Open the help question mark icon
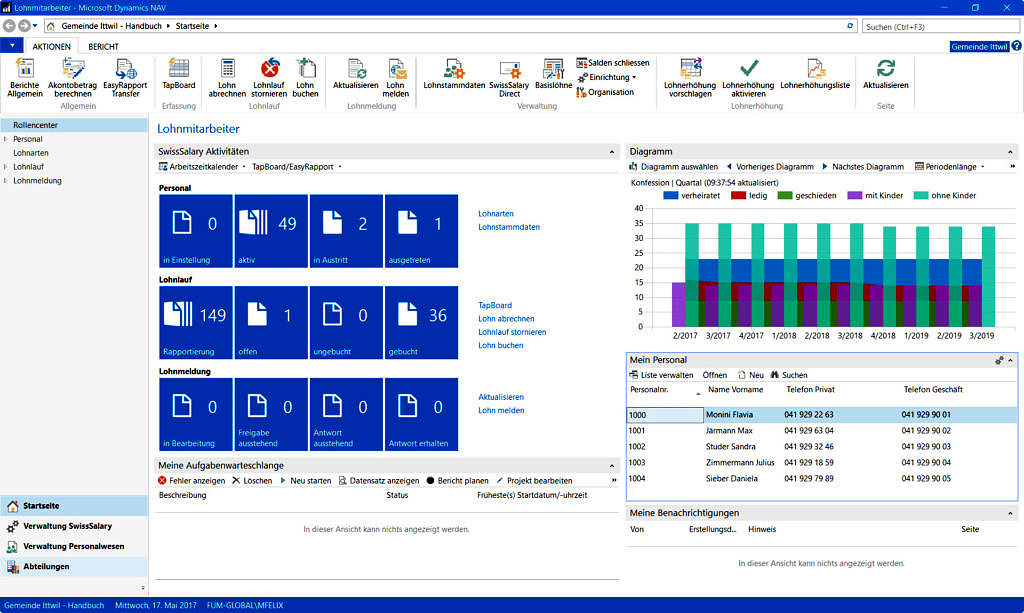The width and height of the screenshot is (1024, 613). point(1017,46)
